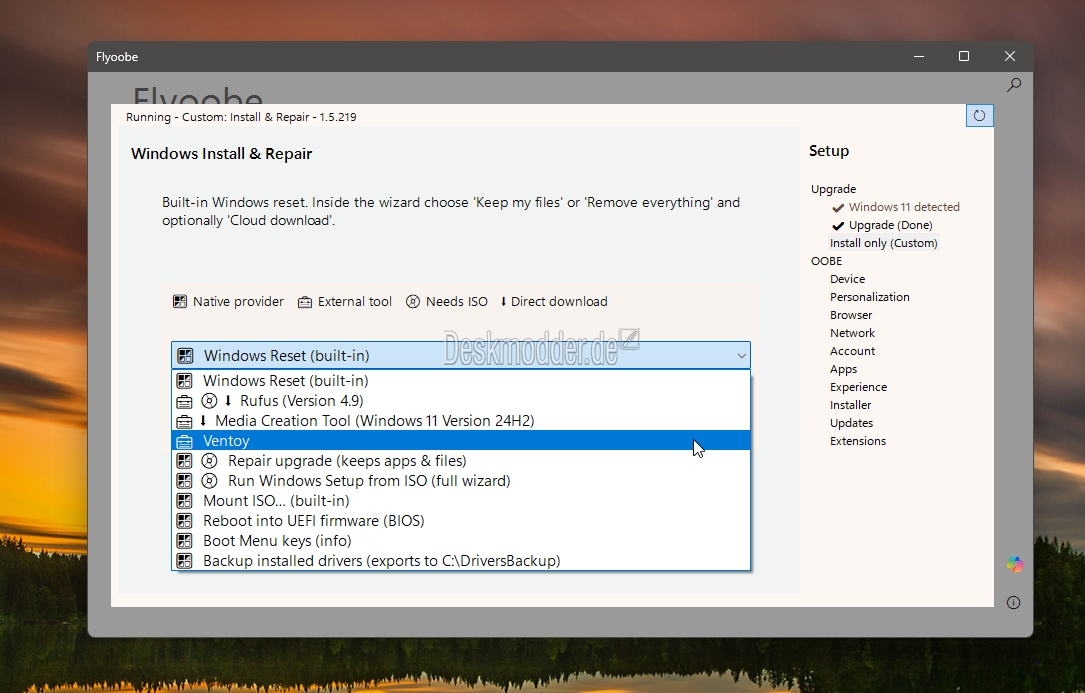The height and width of the screenshot is (693, 1085).
Task: Click the Direct download arrow legend icon
Action: 503,301
